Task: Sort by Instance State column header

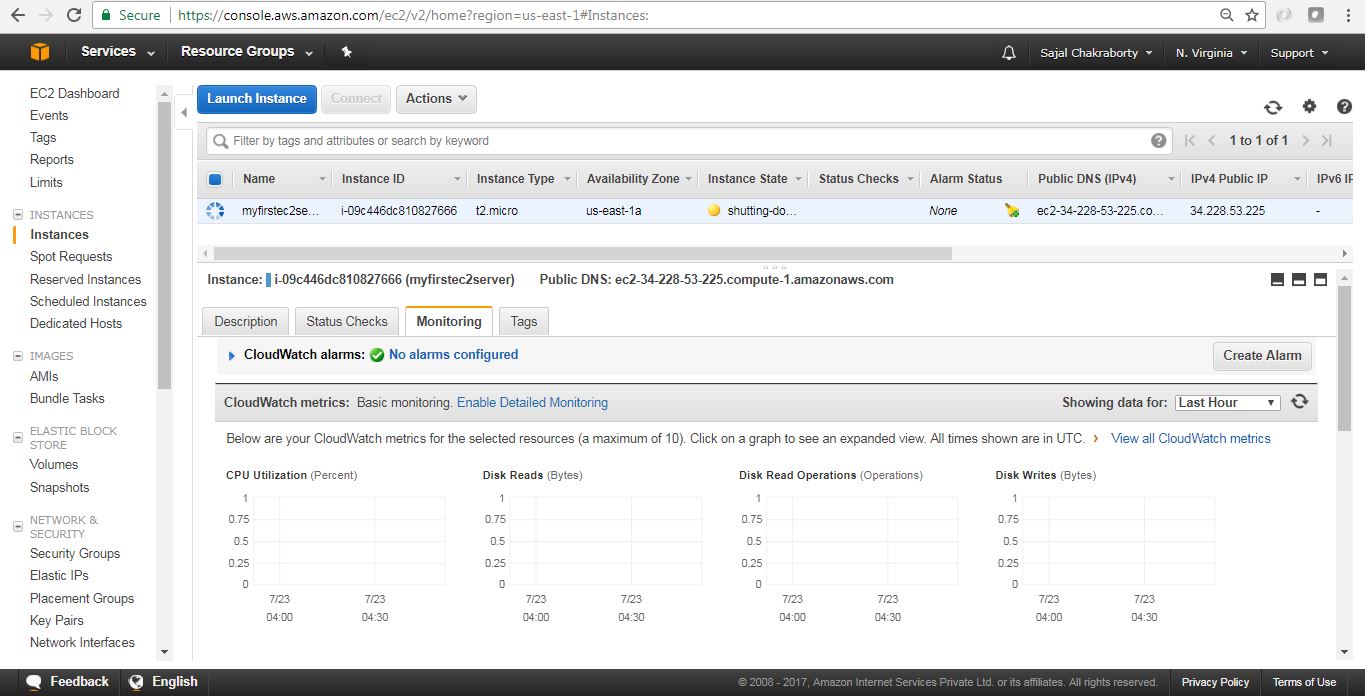Action: (x=747, y=179)
